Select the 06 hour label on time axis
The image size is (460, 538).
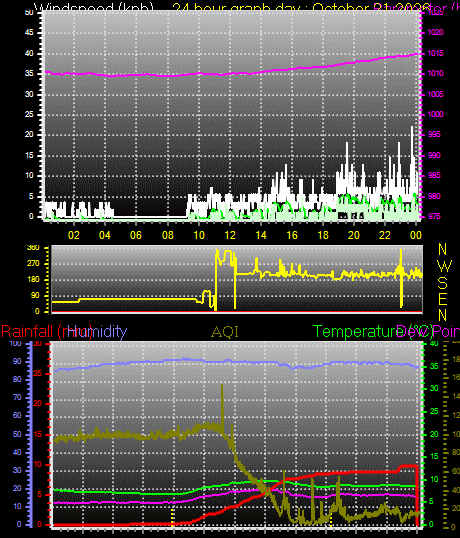(x=136, y=235)
